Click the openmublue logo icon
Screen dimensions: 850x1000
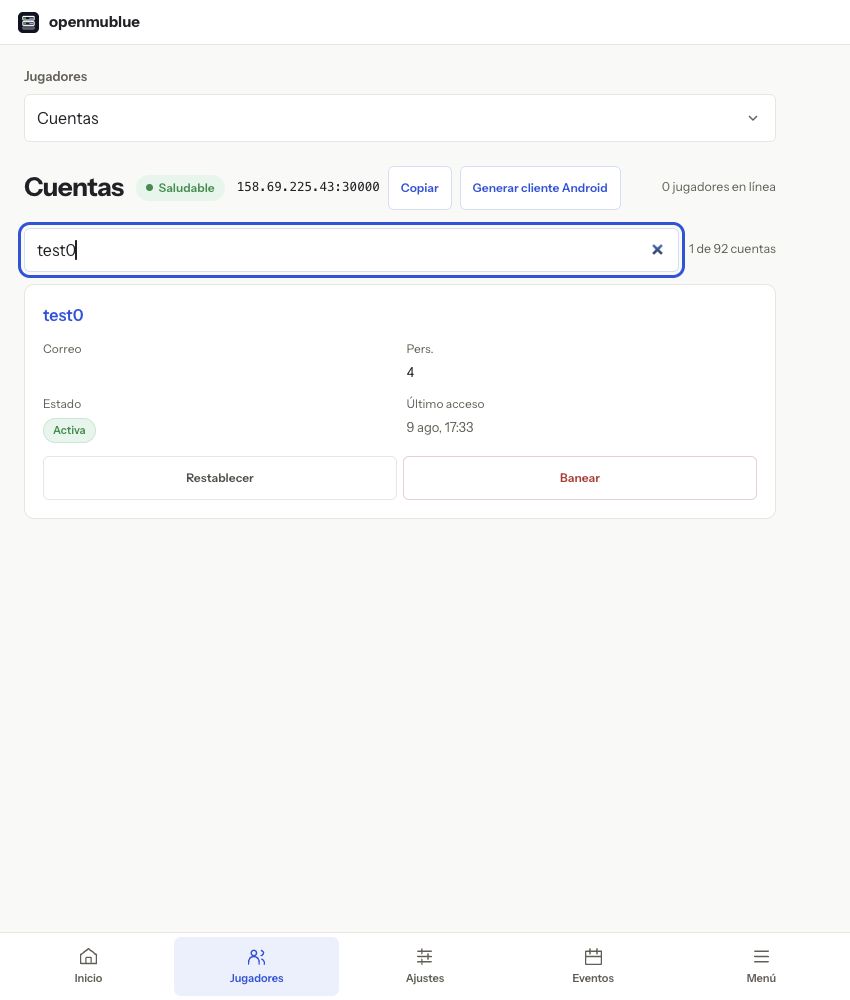pos(28,22)
